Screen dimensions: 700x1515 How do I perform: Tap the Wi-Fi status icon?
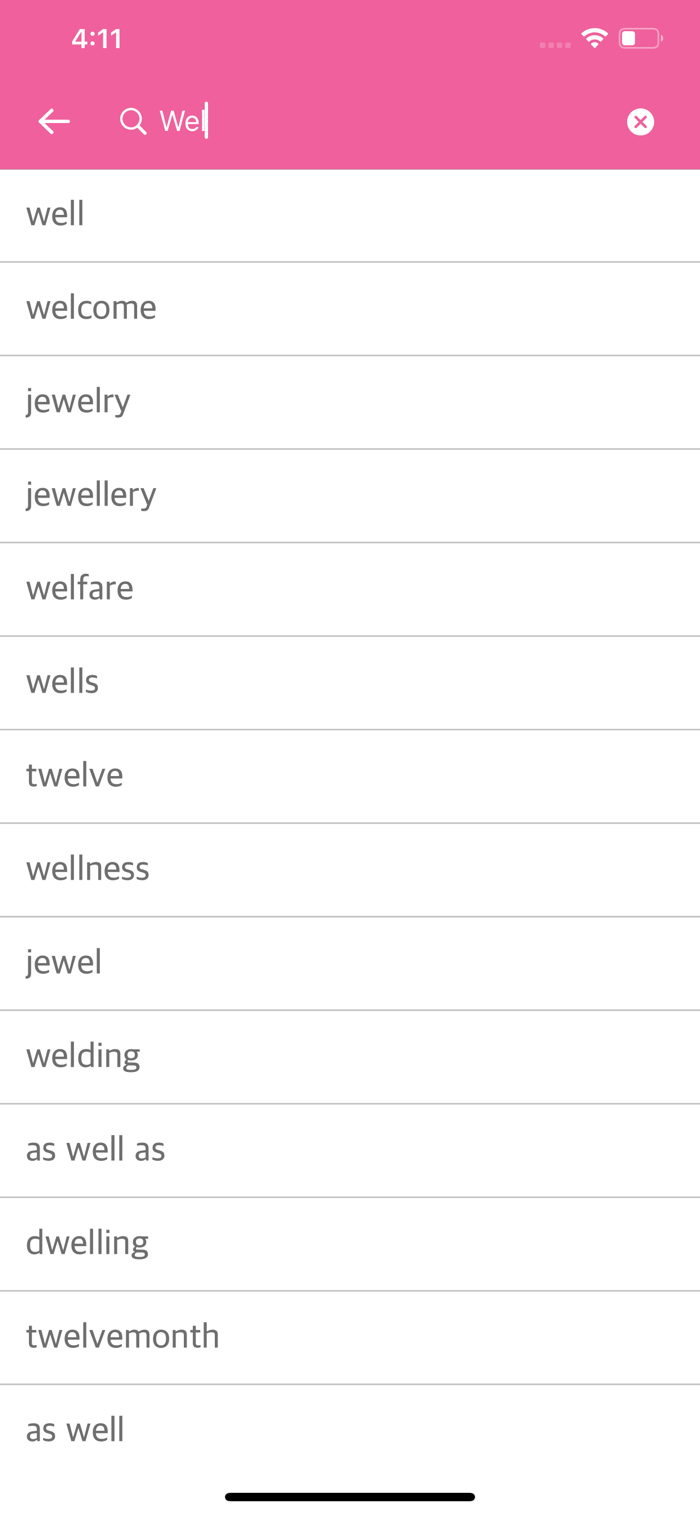coord(595,39)
